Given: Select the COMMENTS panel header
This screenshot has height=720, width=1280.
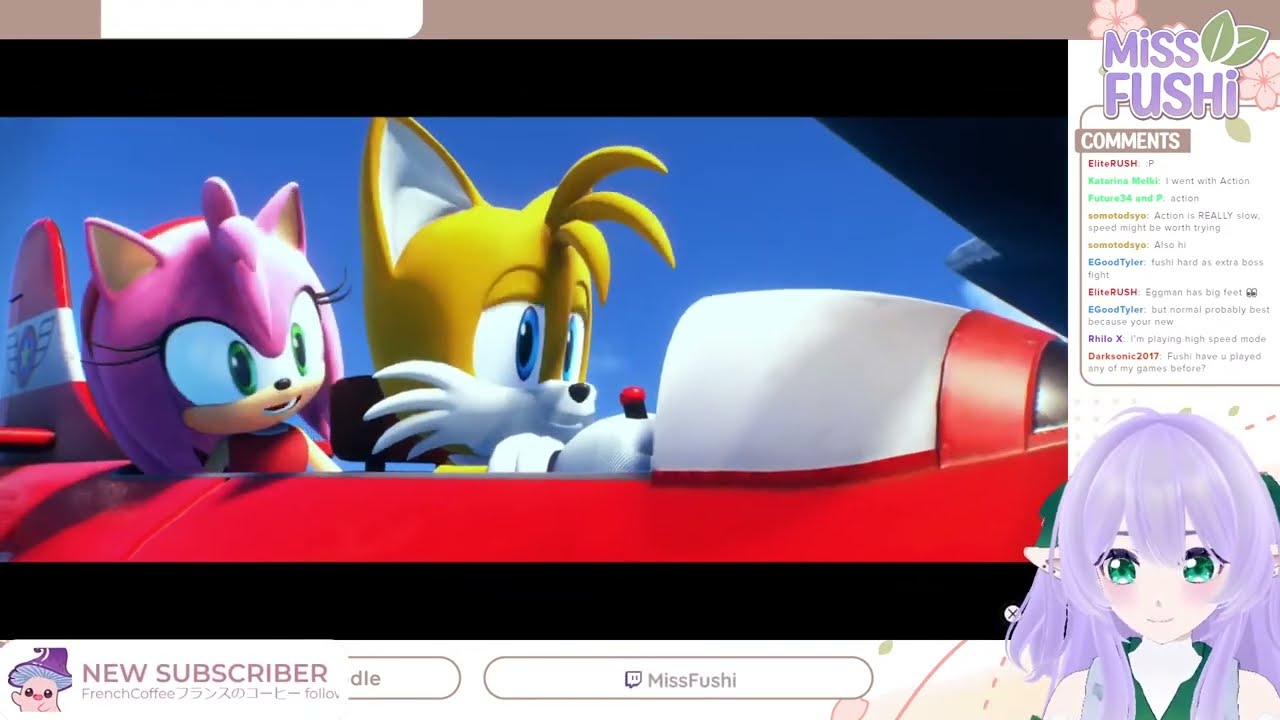Looking at the screenshot, I should click(x=1132, y=141).
